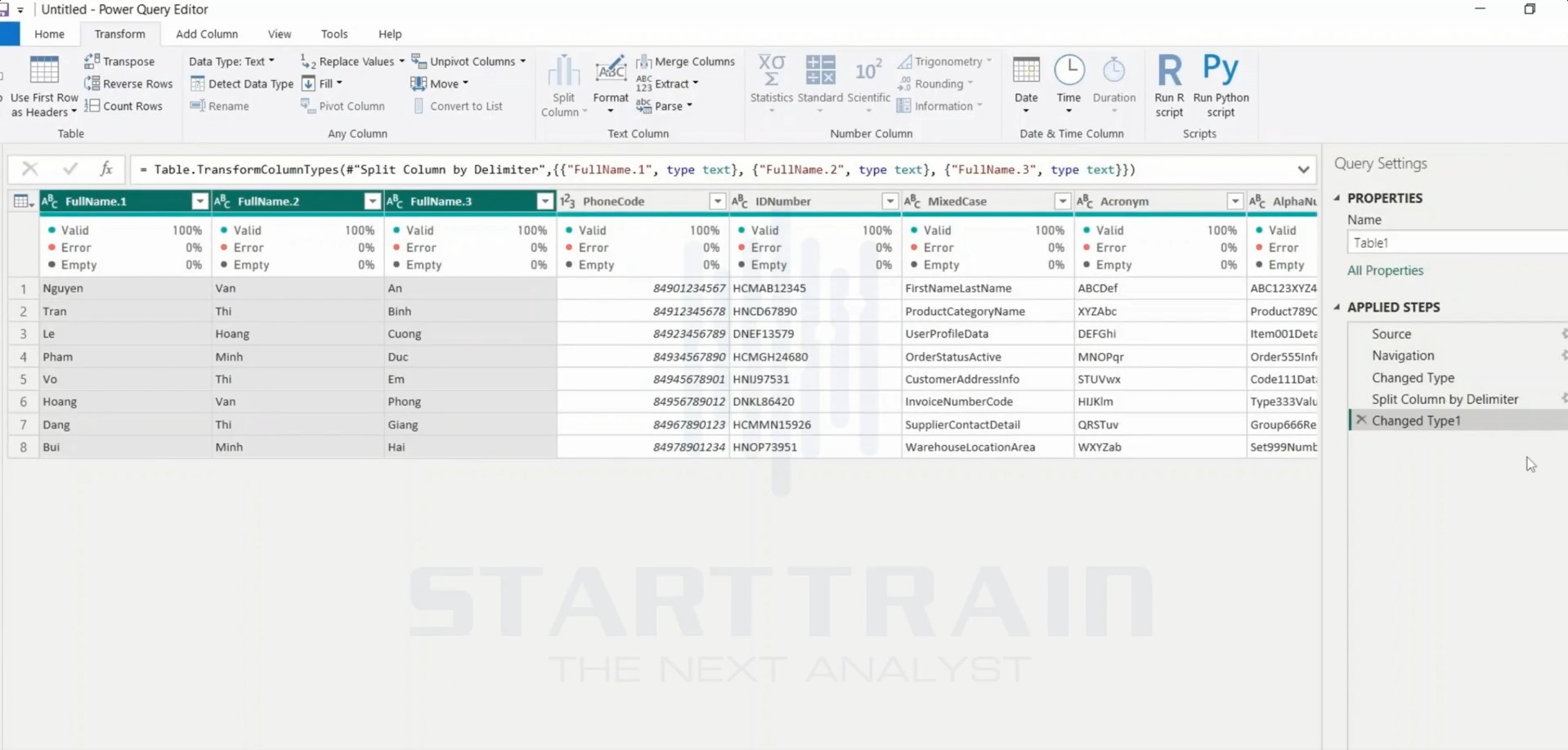Image resolution: width=1568 pixels, height=750 pixels.
Task: Cancel formula edit with the X icon
Action: click(x=29, y=168)
